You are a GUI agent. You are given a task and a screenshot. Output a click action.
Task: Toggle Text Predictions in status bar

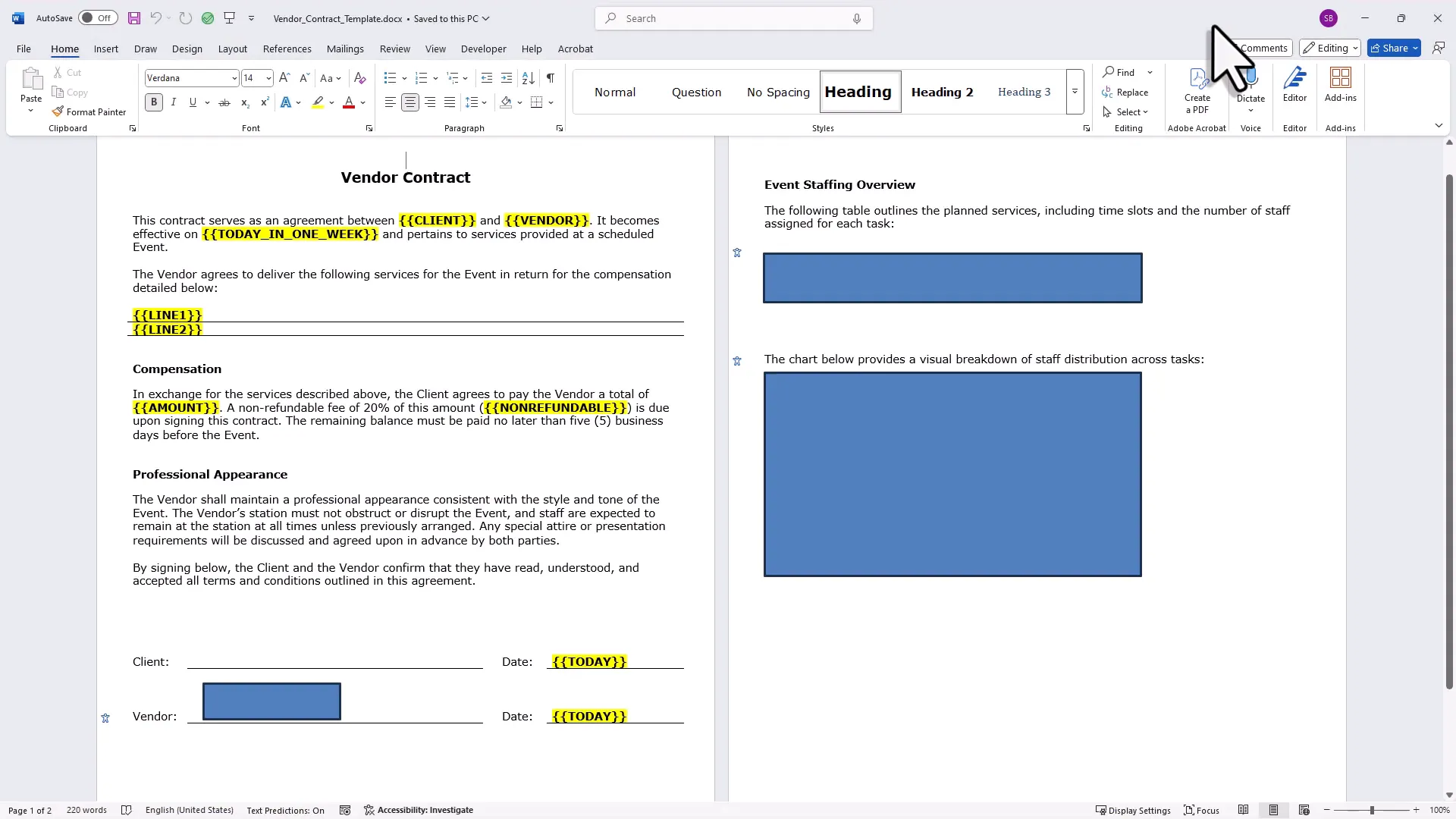pos(286,810)
